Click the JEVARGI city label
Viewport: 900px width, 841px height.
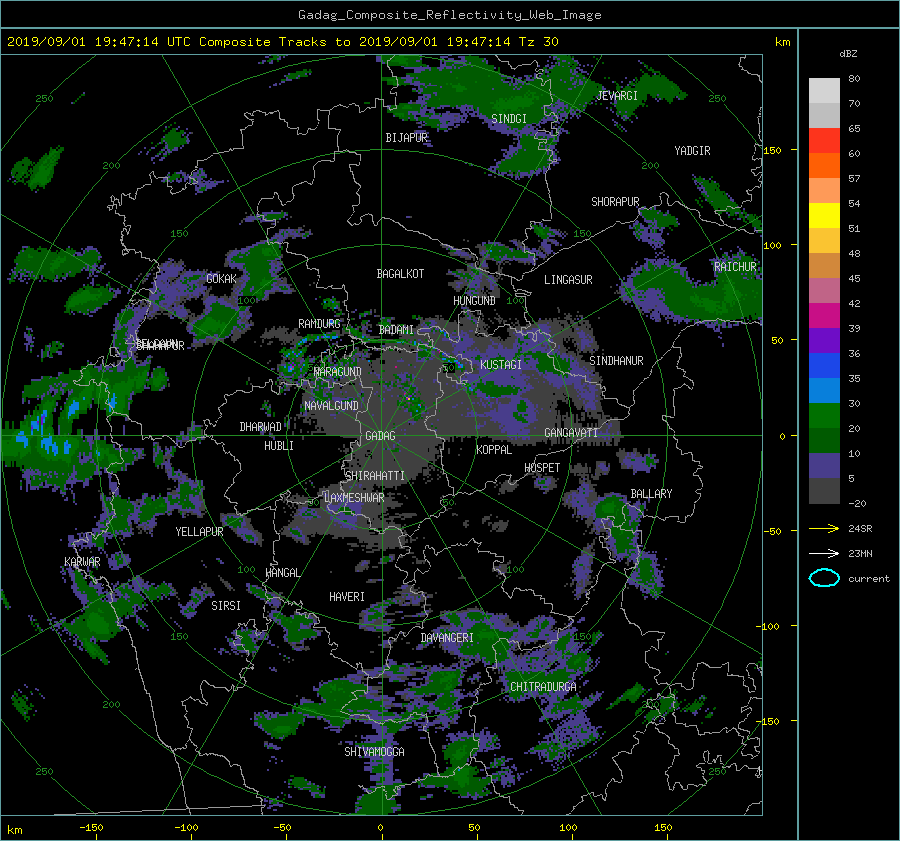click(617, 96)
